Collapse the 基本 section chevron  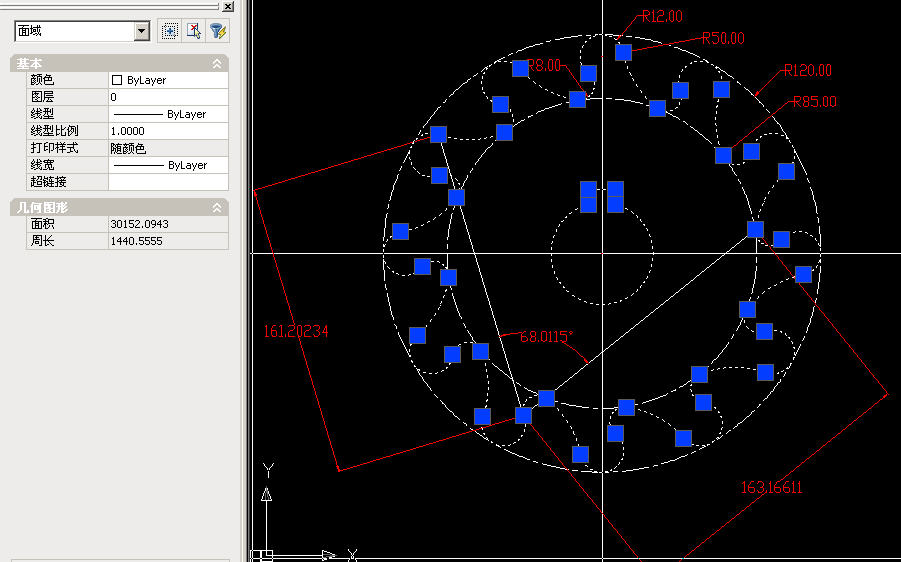pos(217,64)
